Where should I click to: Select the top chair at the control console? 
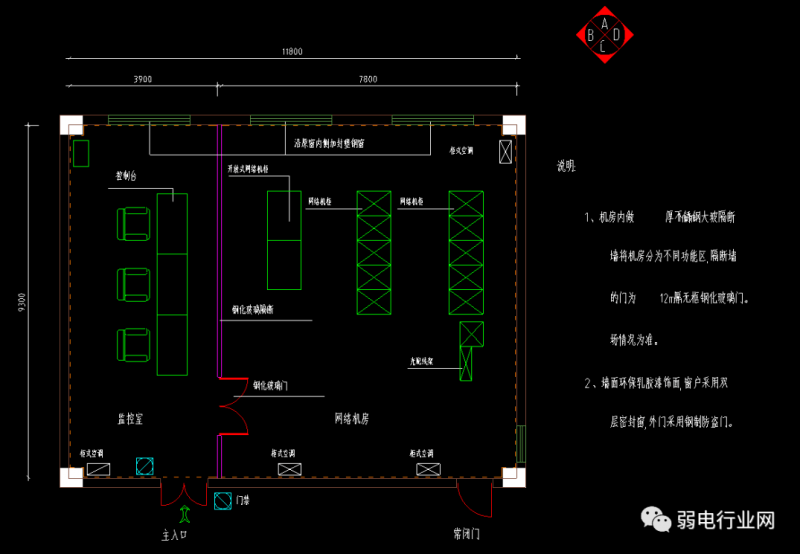point(133,224)
